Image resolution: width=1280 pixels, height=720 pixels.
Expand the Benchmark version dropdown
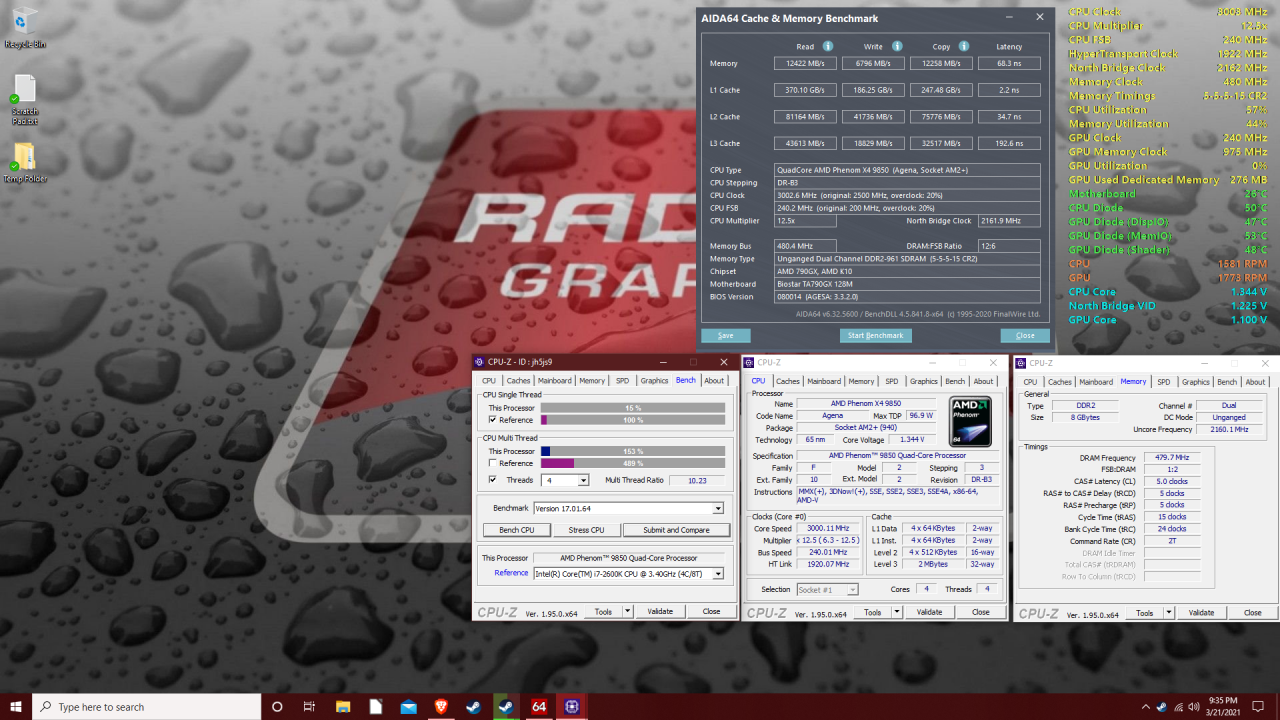[718, 508]
